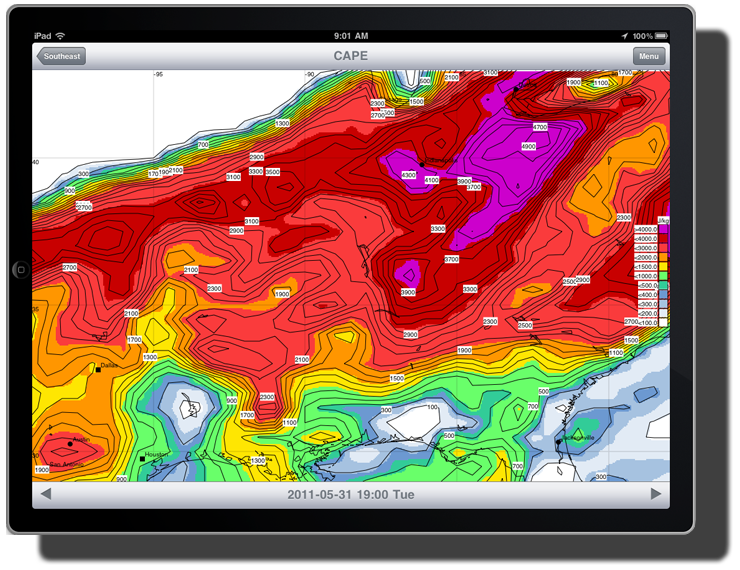Tap the Dallas city marker
This screenshot has width=740, height=570.
98,368
